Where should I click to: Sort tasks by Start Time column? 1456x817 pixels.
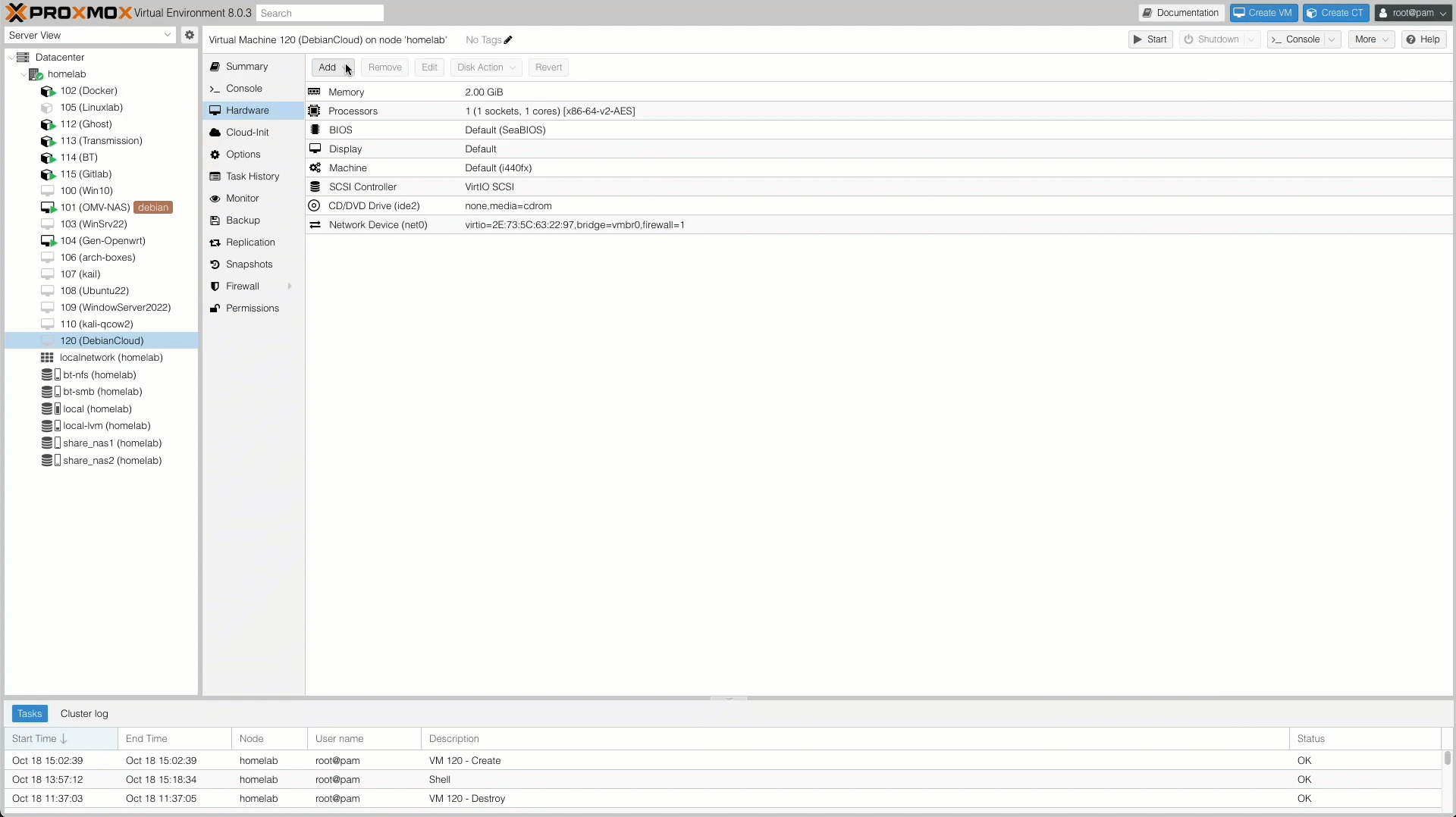tap(61, 739)
